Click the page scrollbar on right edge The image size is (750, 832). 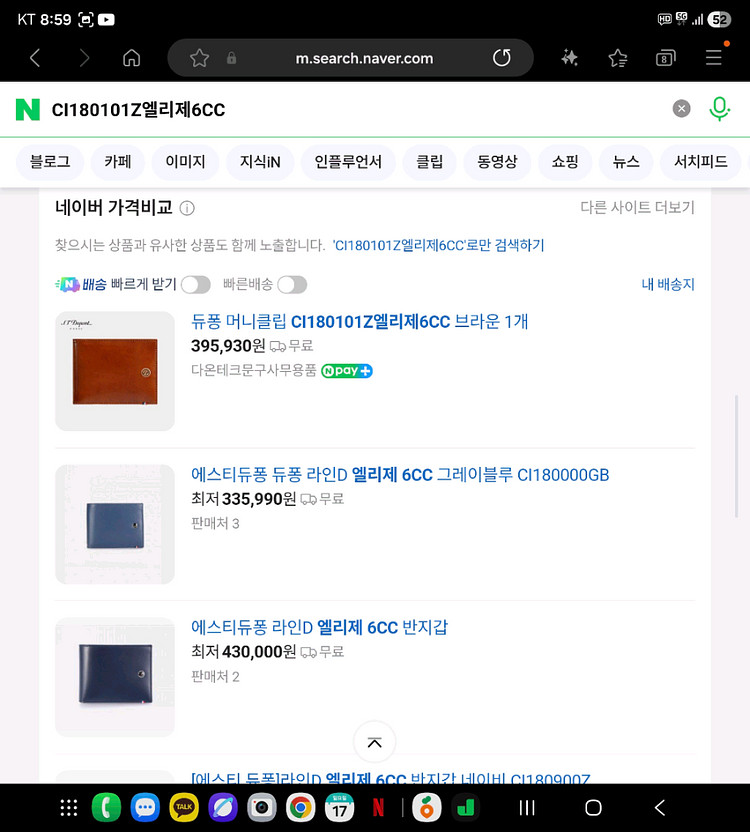pos(737,456)
